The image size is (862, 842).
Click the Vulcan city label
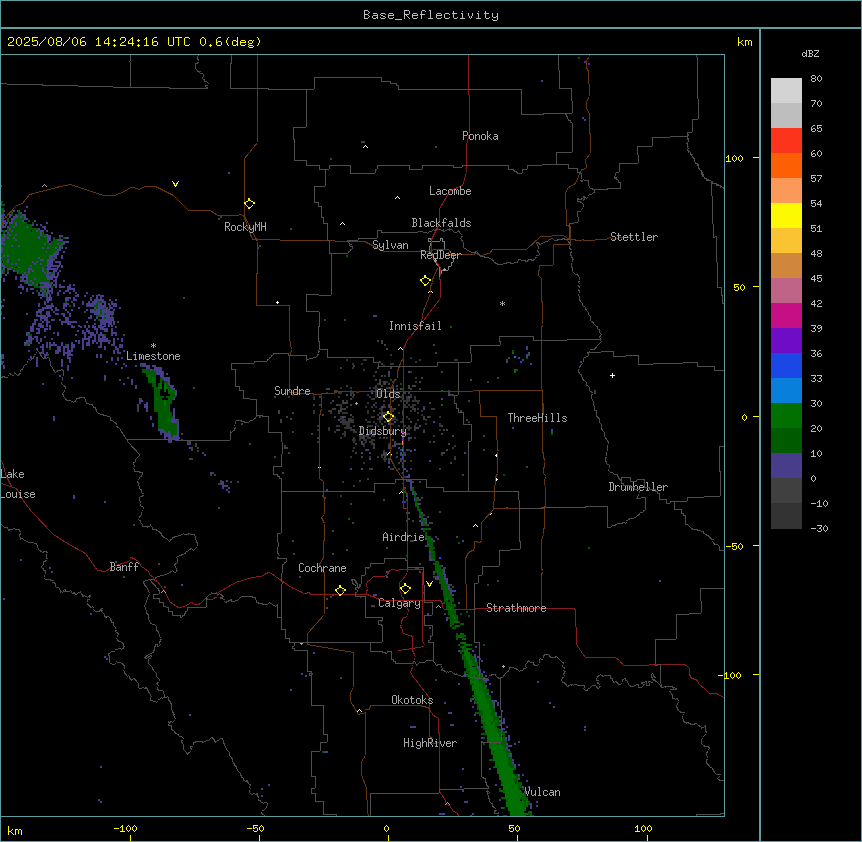coord(543,792)
